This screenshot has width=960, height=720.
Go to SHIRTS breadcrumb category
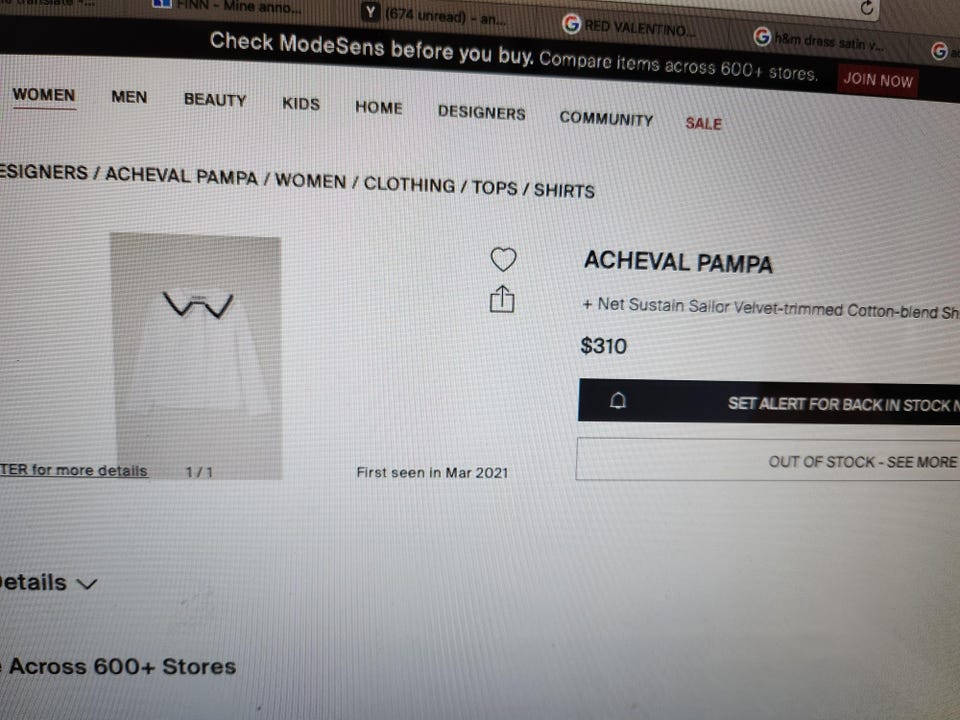click(x=564, y=190)
